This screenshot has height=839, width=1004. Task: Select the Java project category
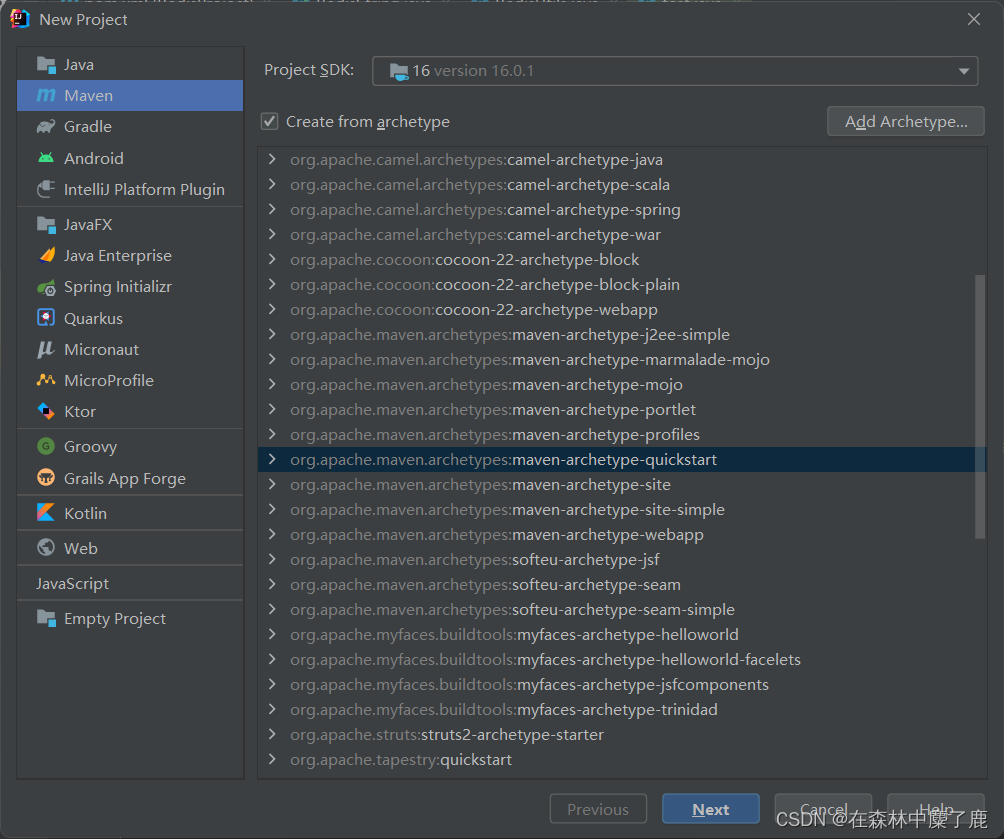point(130,65)
